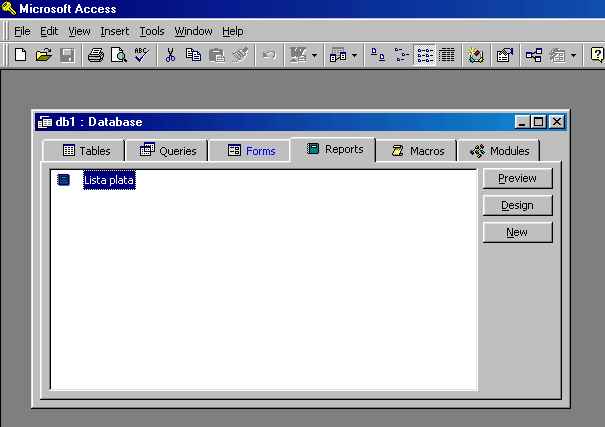Switch to the Queries tab
Image resolution: width=605 pixels, height=427 pixels.
point(168,151)
